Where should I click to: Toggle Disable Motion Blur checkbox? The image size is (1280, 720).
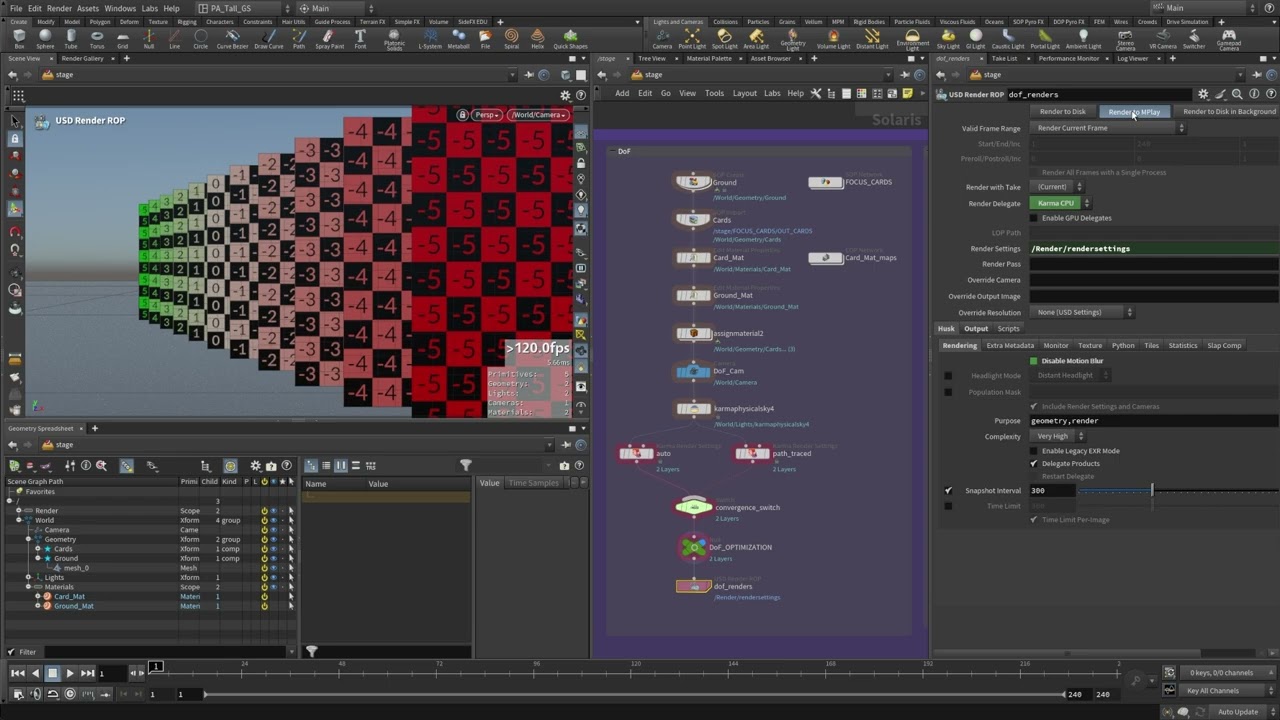(x=1034, y=361)
